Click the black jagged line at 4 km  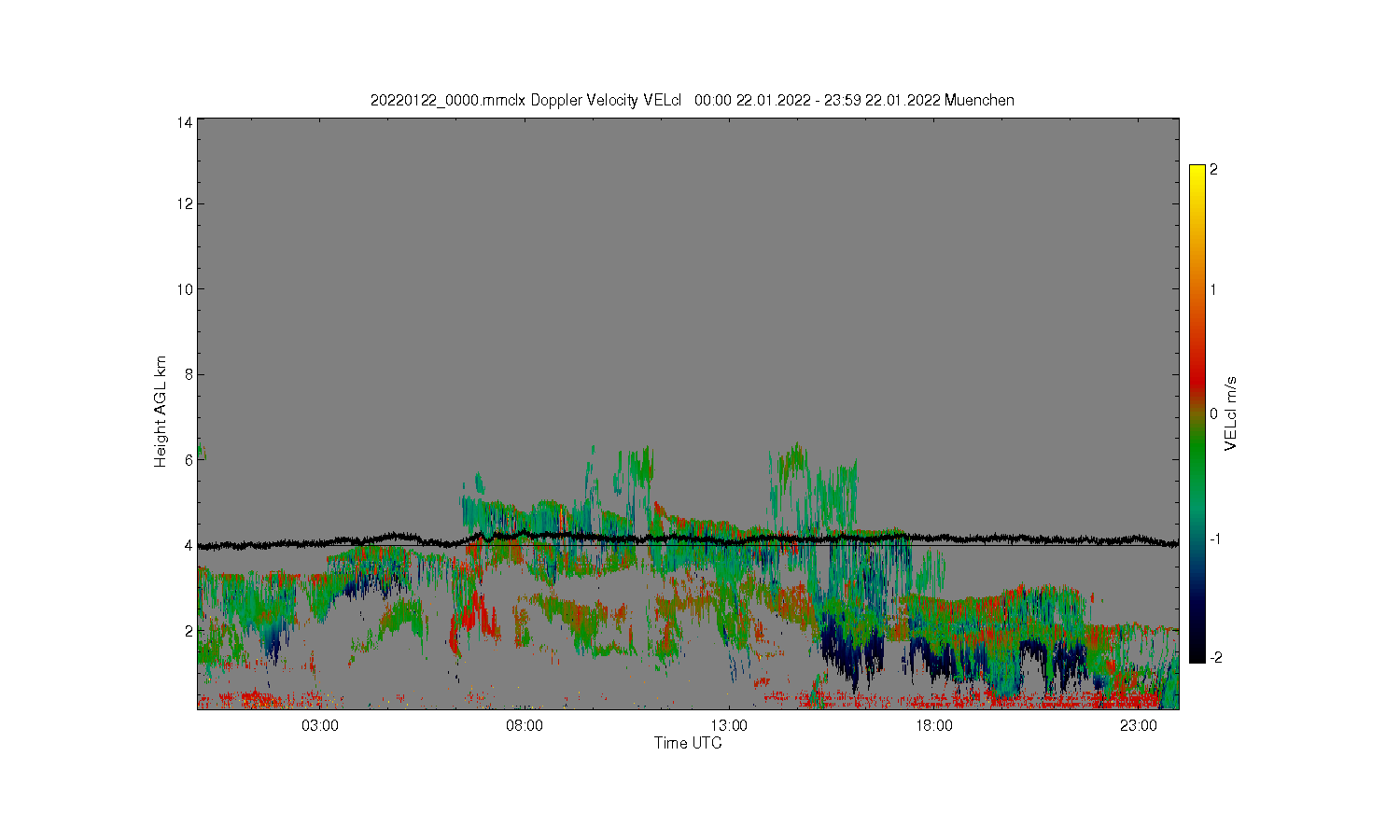point(688,539)
